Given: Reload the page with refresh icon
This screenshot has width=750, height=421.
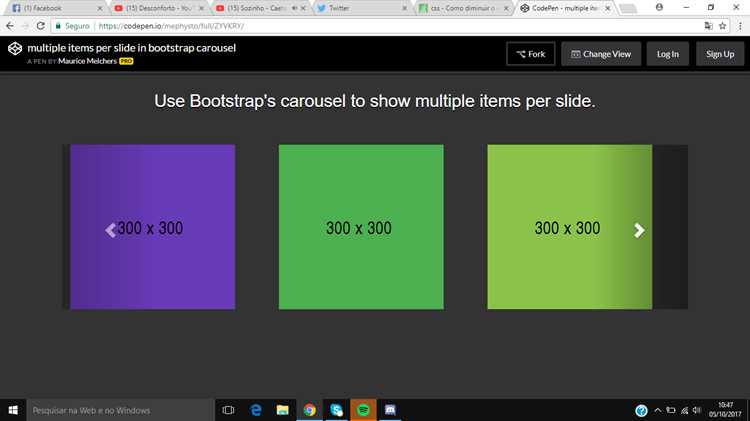Looking at the screenshot, I should [41, 26].
